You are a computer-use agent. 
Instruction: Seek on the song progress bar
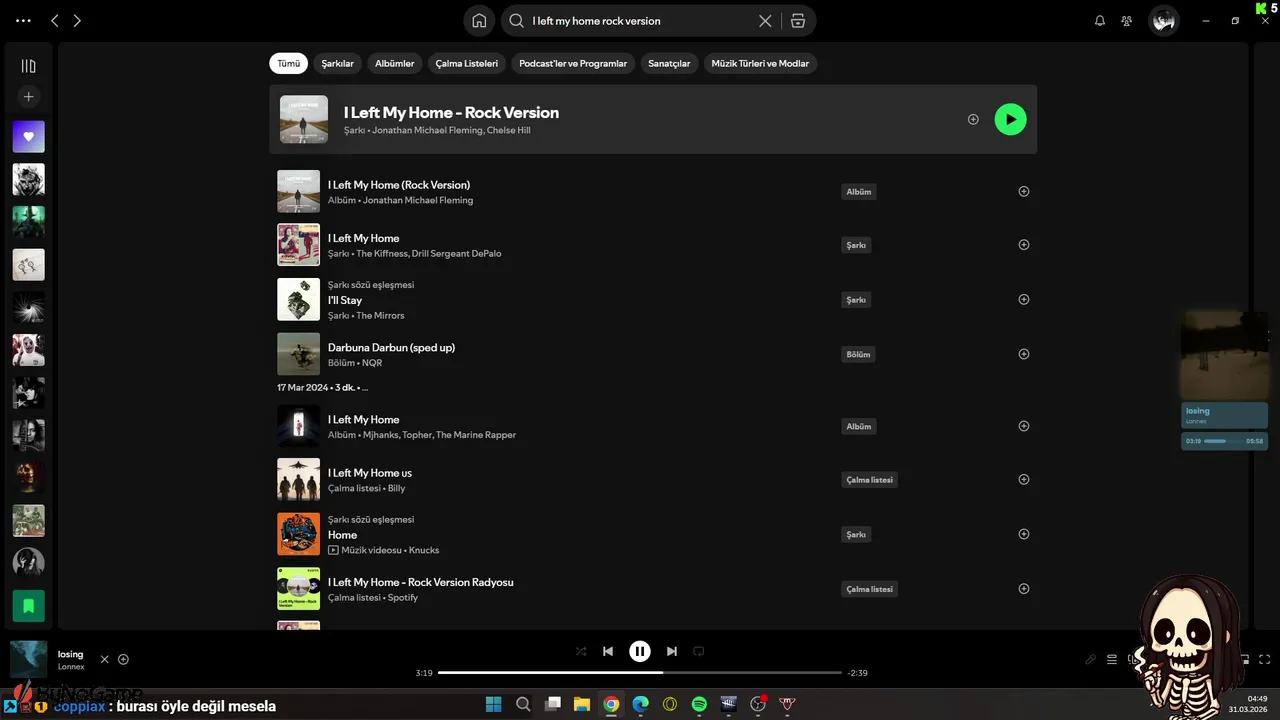[x=640, y=673]
